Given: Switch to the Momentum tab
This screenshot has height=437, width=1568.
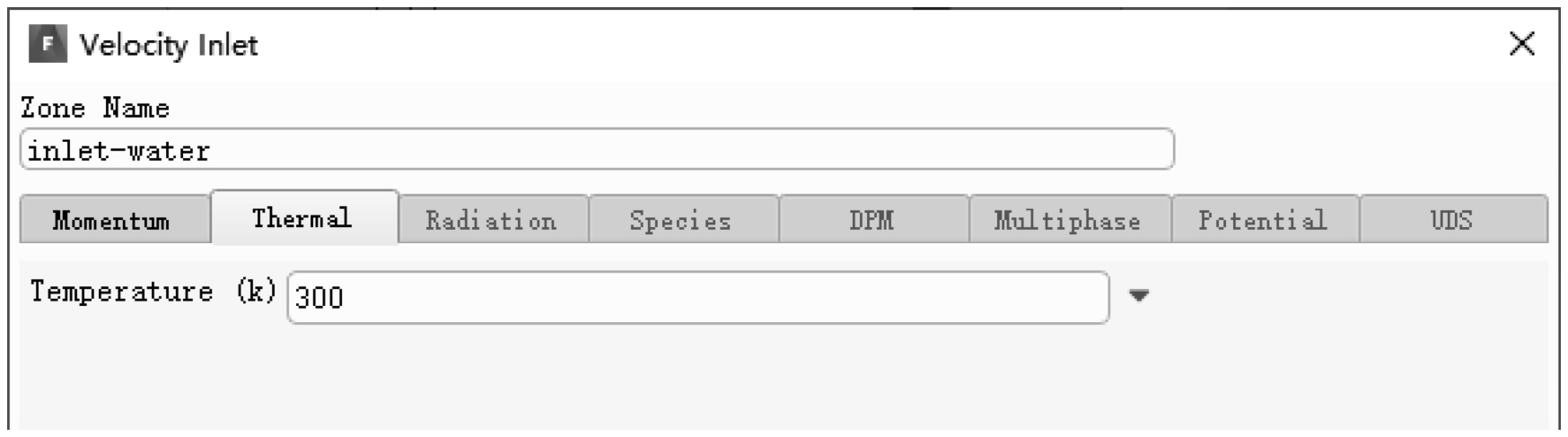Looking at the screenshot, I should [115, 220].
